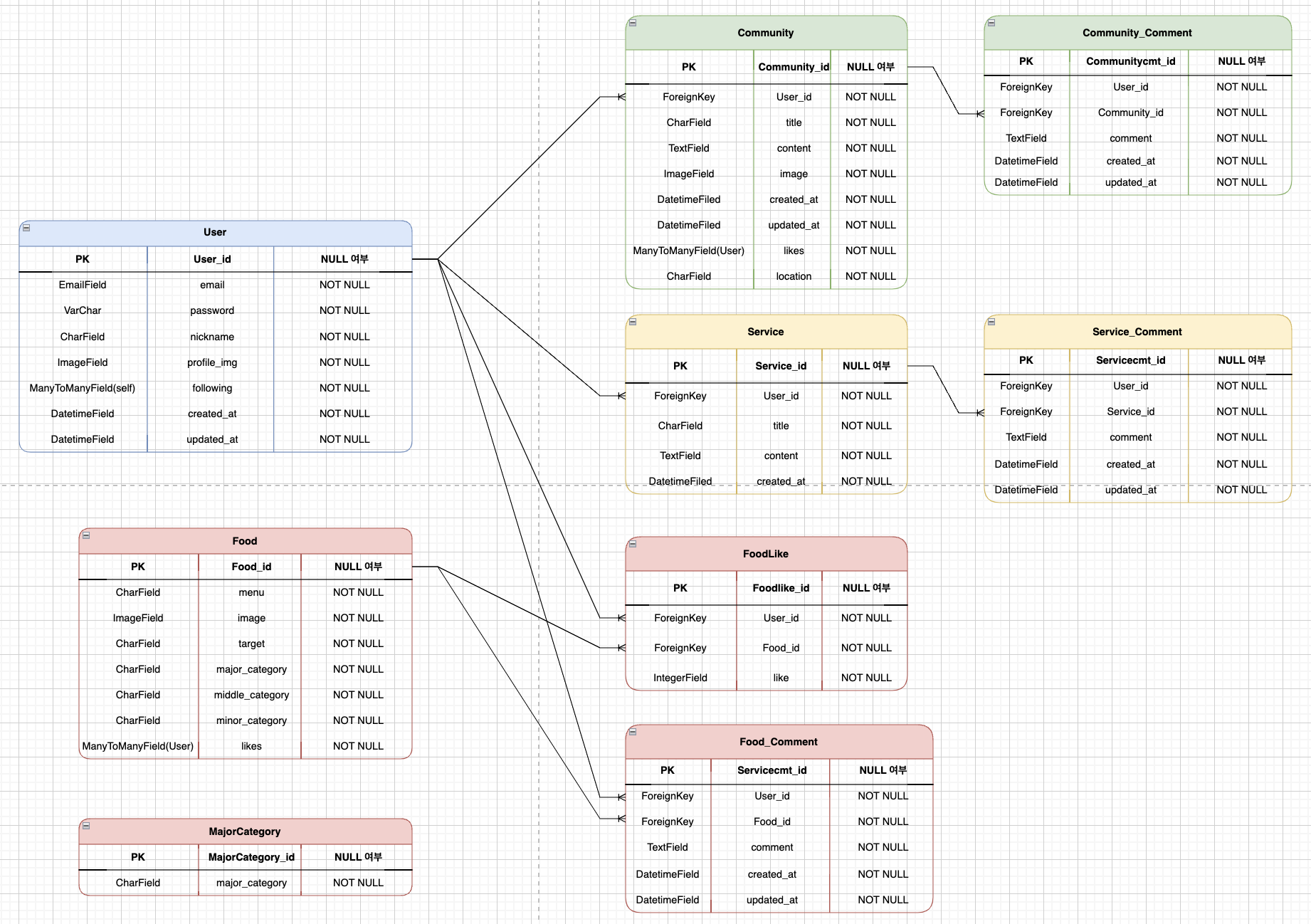
Task: Collapse the Community_Comment table
Action: pyautogui.click(x=992, y=21)
